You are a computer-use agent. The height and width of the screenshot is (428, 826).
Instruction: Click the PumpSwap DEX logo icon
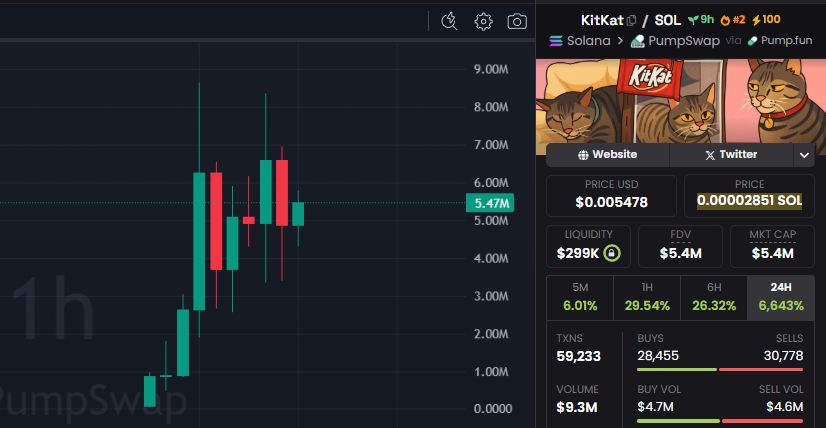638,41
